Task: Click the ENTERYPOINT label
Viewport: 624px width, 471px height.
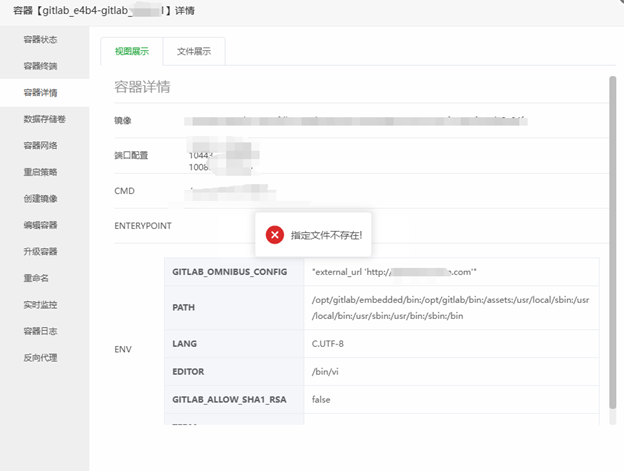Action: coord(143,226)
